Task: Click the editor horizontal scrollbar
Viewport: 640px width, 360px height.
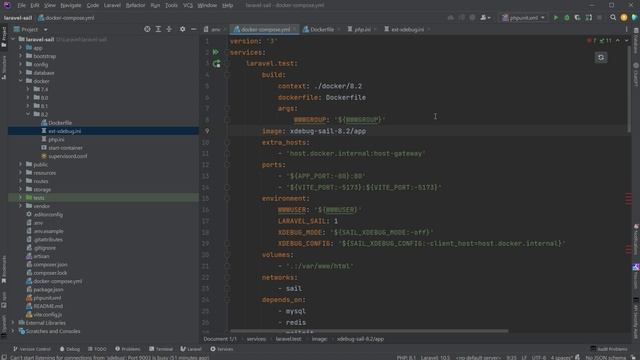Action: pyautogui.click(x=369, y=331)
